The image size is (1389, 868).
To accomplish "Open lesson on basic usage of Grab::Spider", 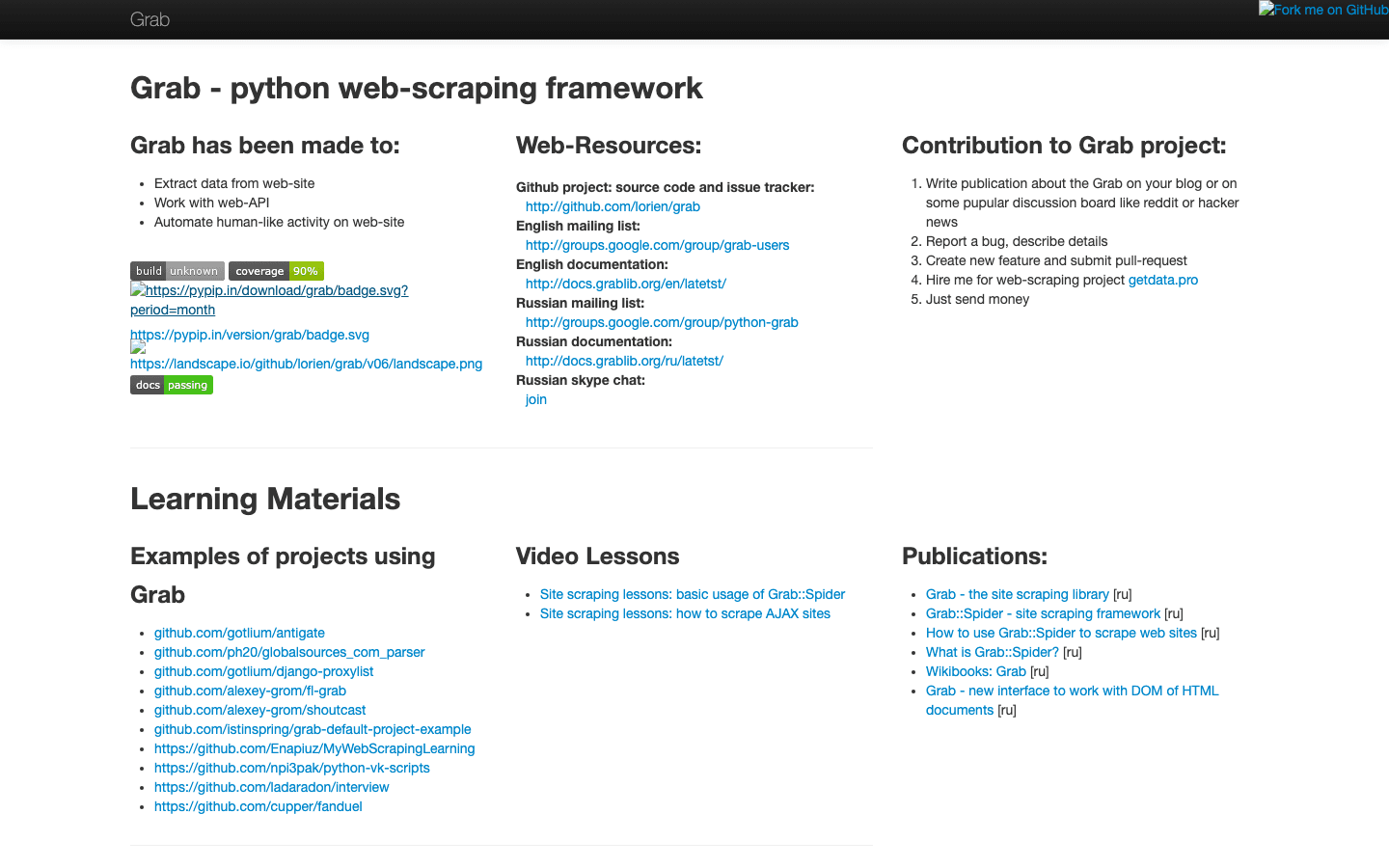I will tap(692, 594).
